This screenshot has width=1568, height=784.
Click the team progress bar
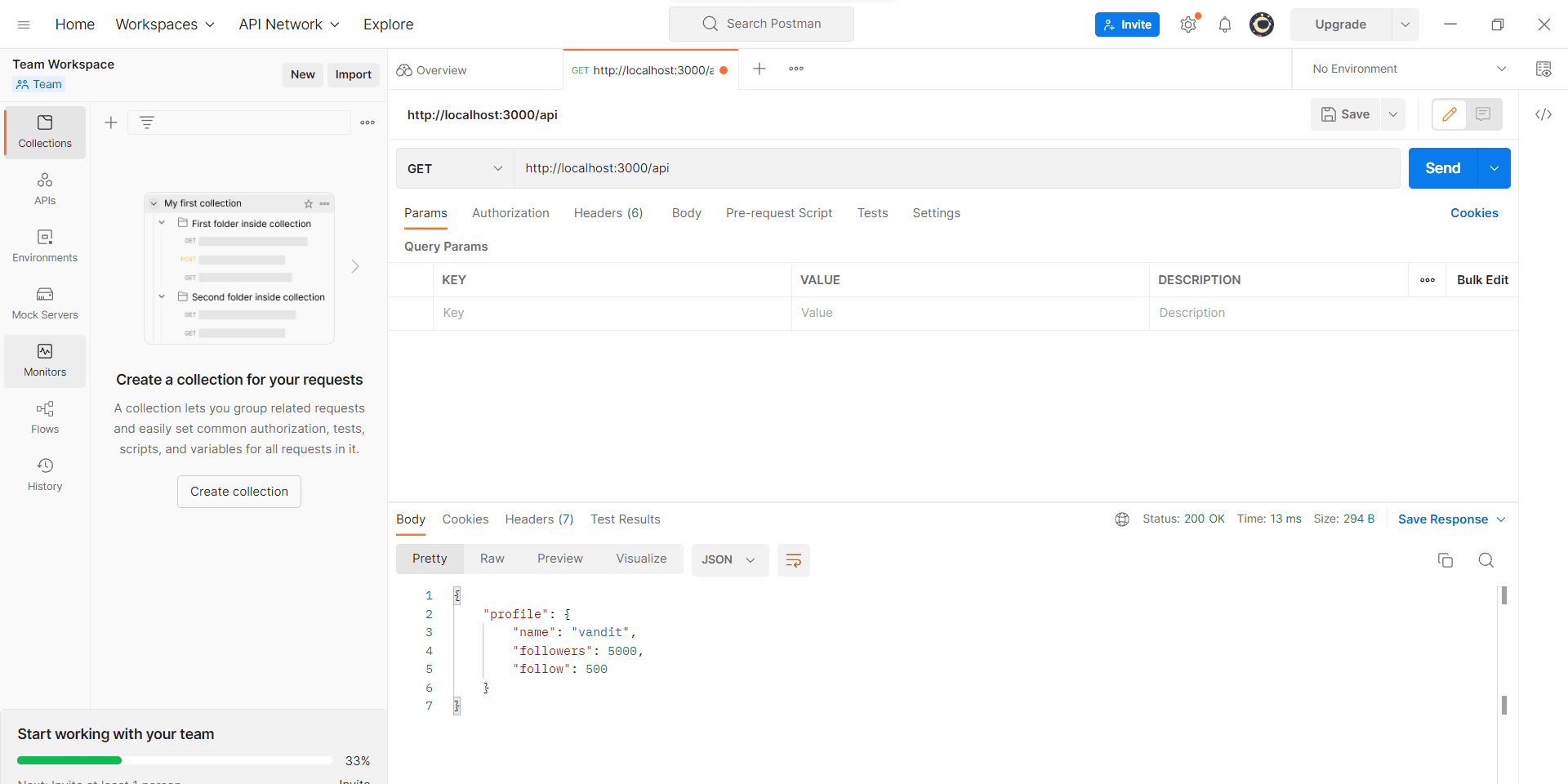click(x=175, y=760)
